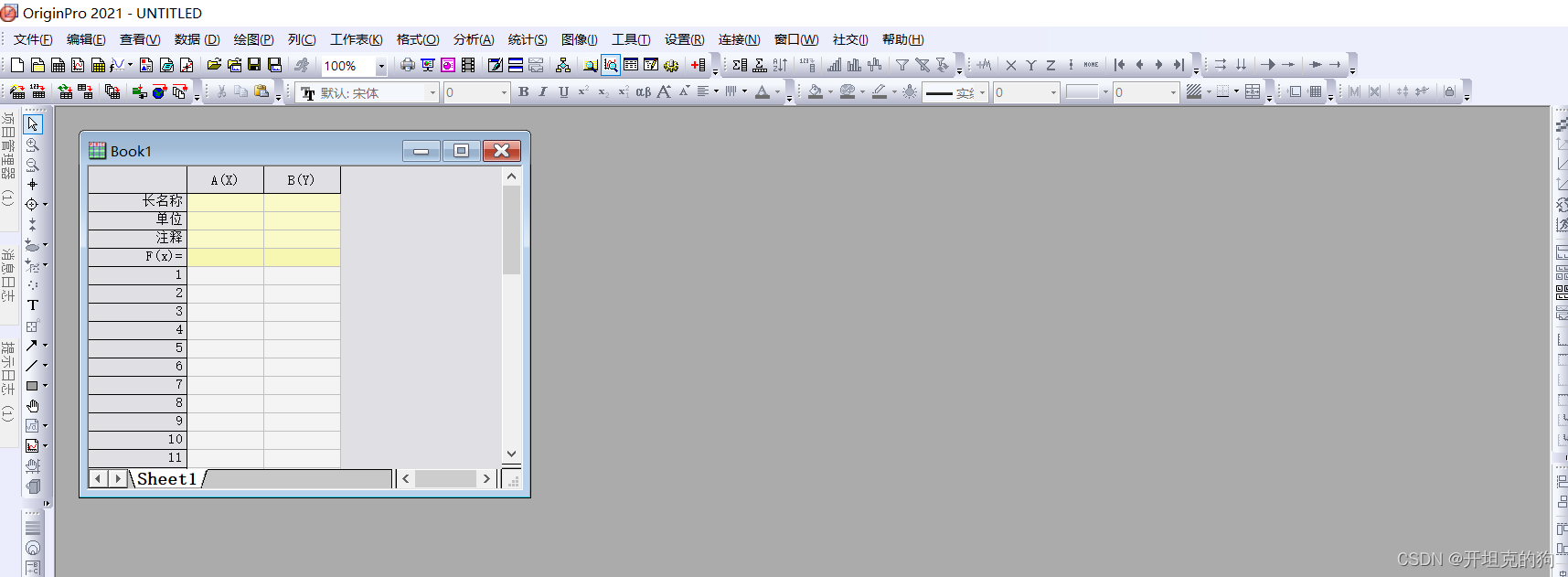
Task: Select the Sheet1 tab in Book1
Action: 167,478
